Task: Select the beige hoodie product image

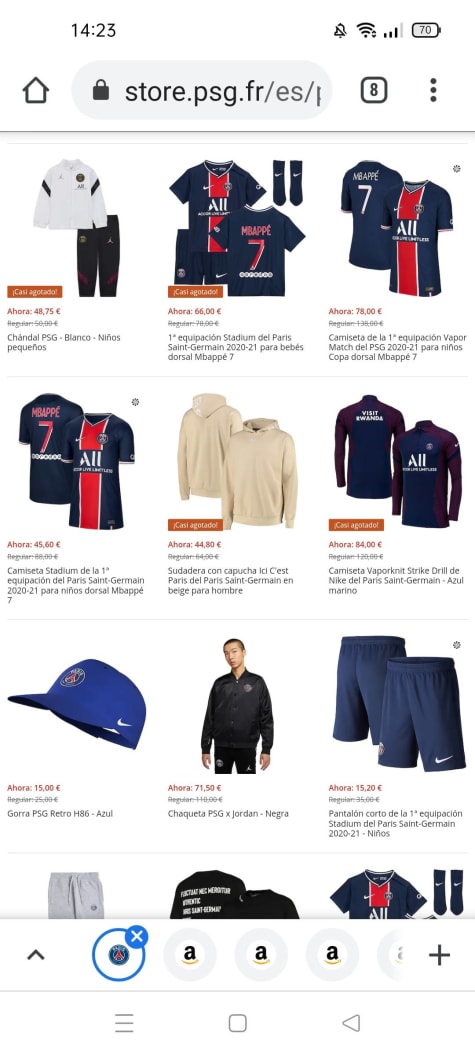Action: pos(237,461)
